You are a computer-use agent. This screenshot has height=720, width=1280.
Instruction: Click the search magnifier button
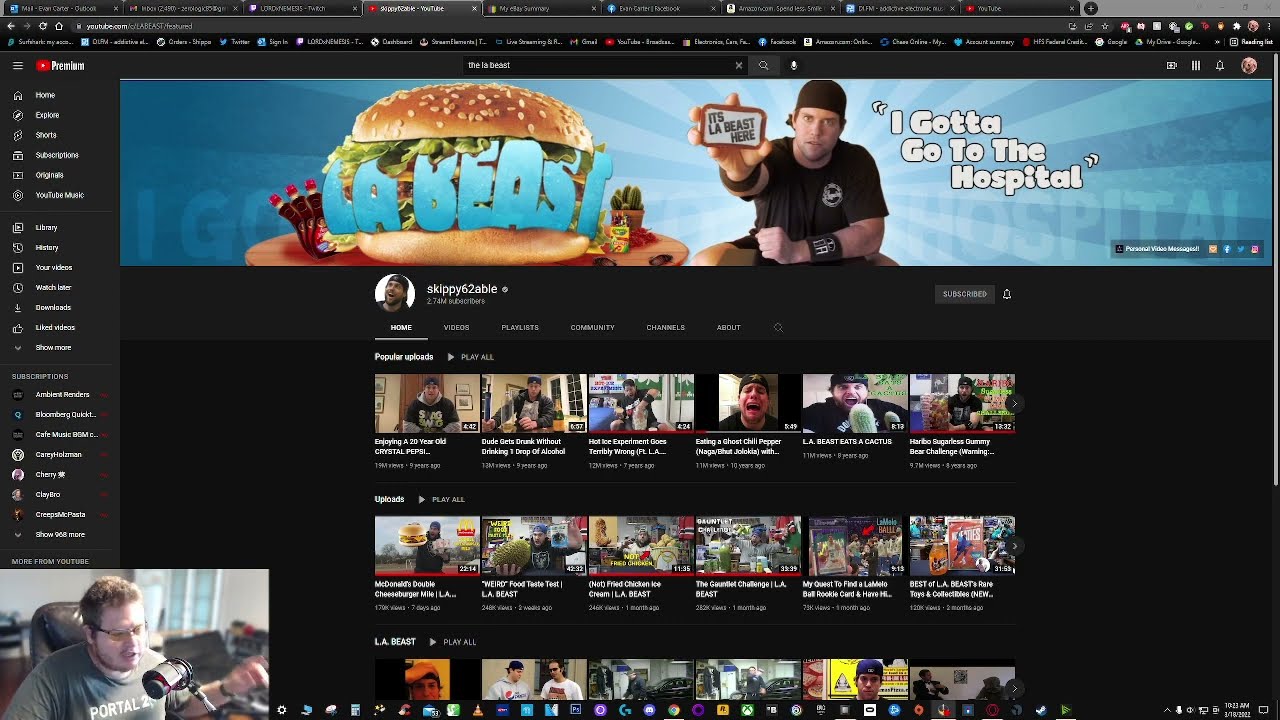(763, 65)
